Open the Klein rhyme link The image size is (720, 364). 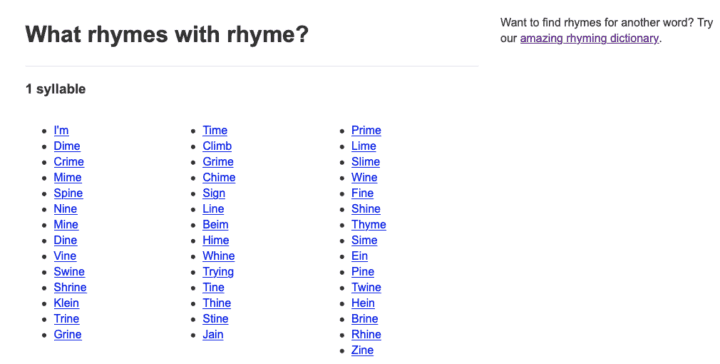click(x=67, y=303)
